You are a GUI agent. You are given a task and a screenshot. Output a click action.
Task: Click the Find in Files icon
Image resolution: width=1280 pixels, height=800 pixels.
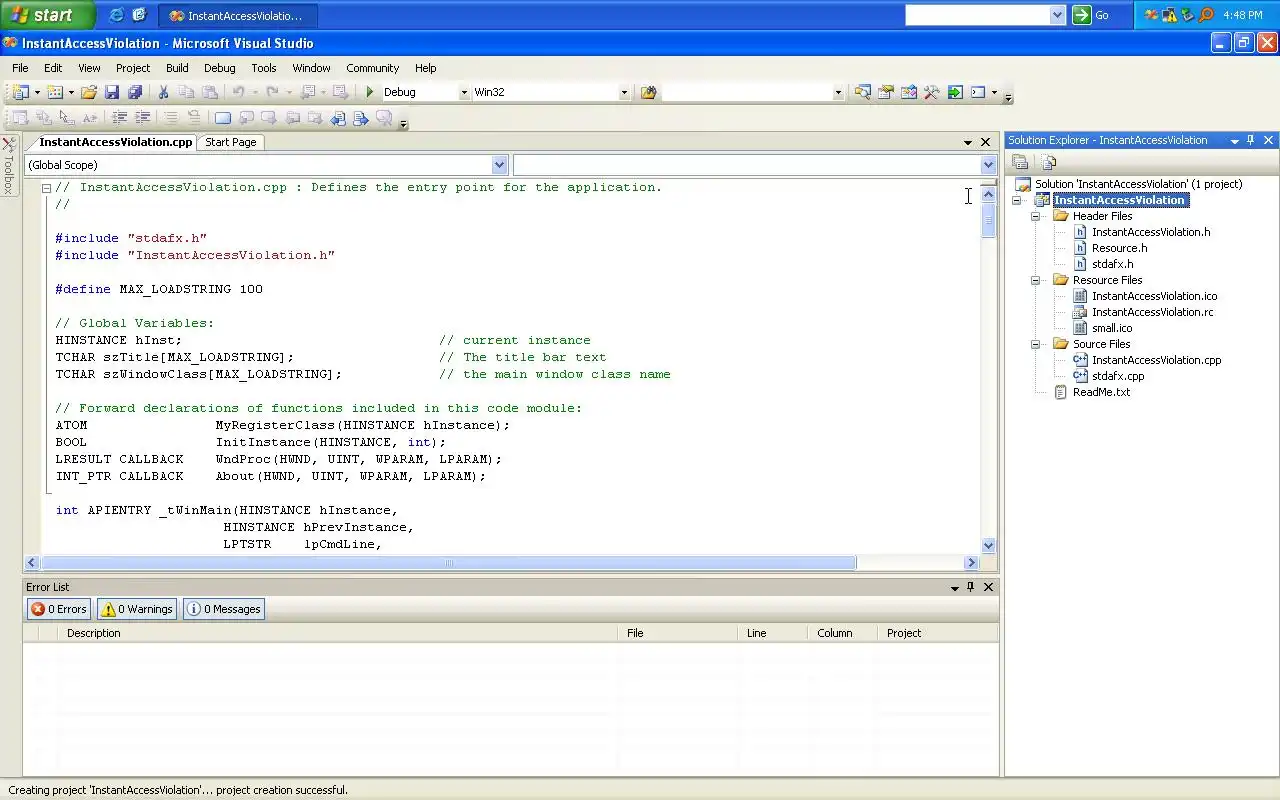(649, 92)
